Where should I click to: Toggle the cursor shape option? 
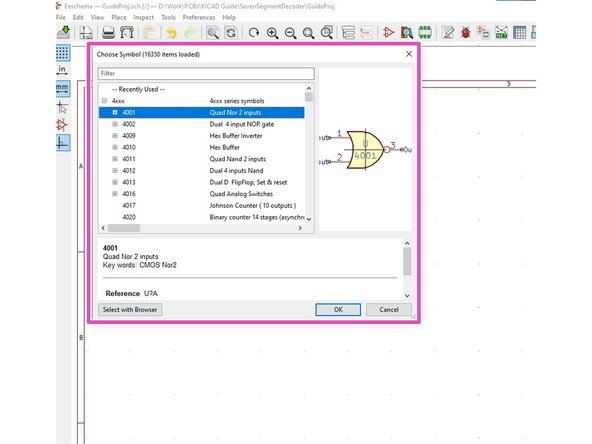click(63, 107)
